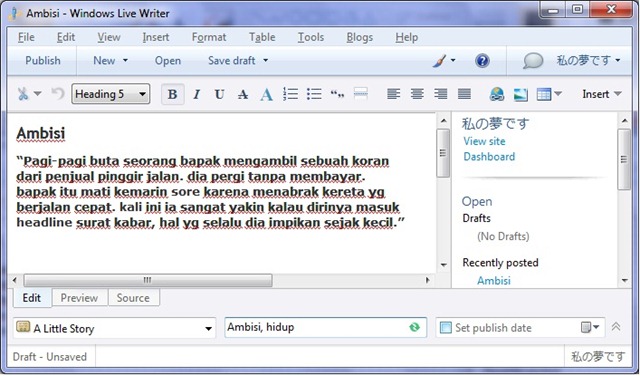Expand the New dropdown arrow
The width and height of the screenshot is (640, 376).
(x=125, y=60)
